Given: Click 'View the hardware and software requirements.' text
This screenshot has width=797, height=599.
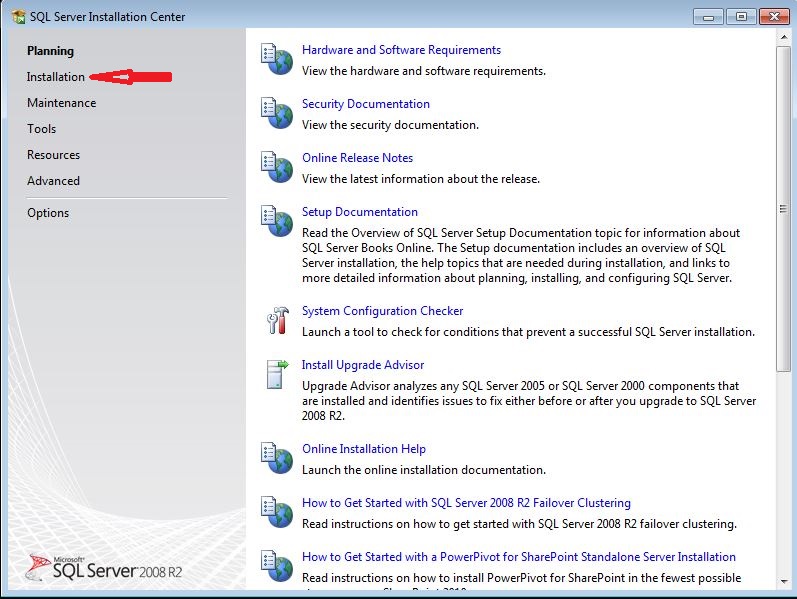Looking at the screenshot, I should pos(424,71).
